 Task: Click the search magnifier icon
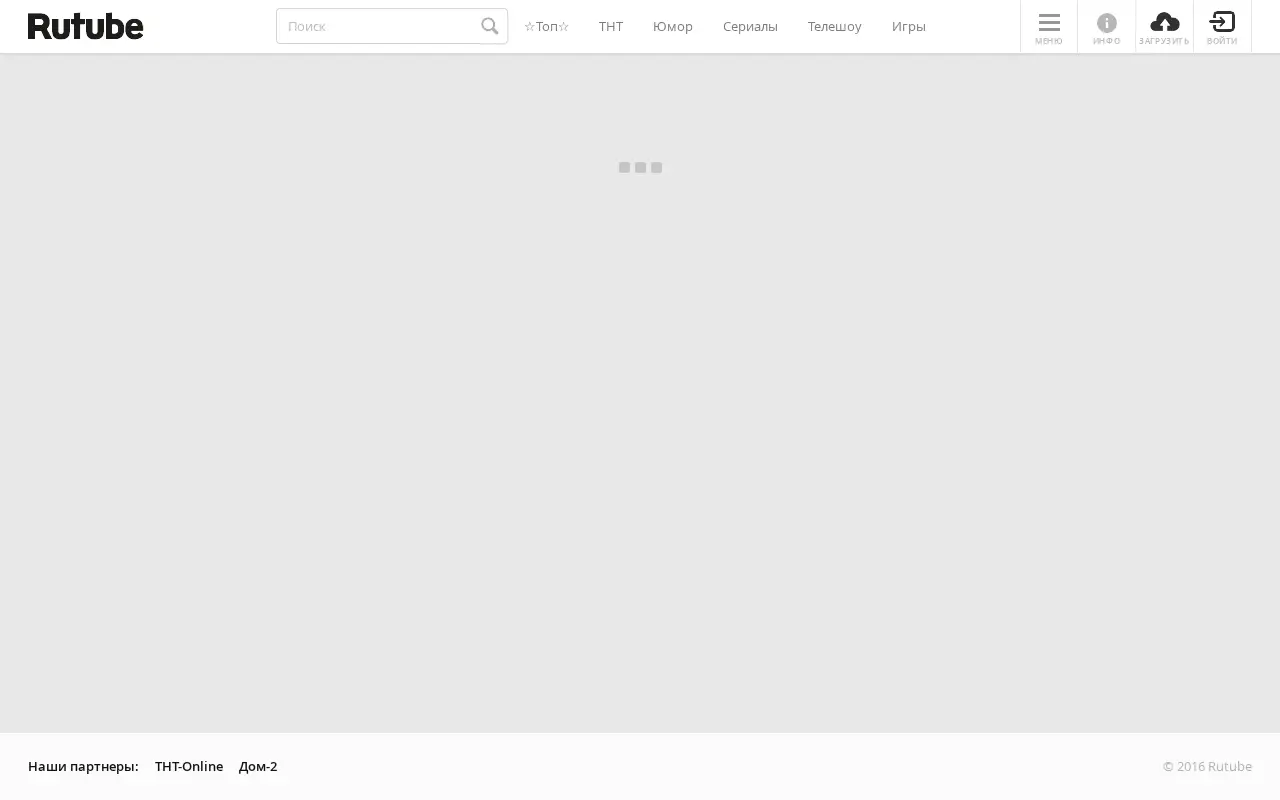(490, 26)
